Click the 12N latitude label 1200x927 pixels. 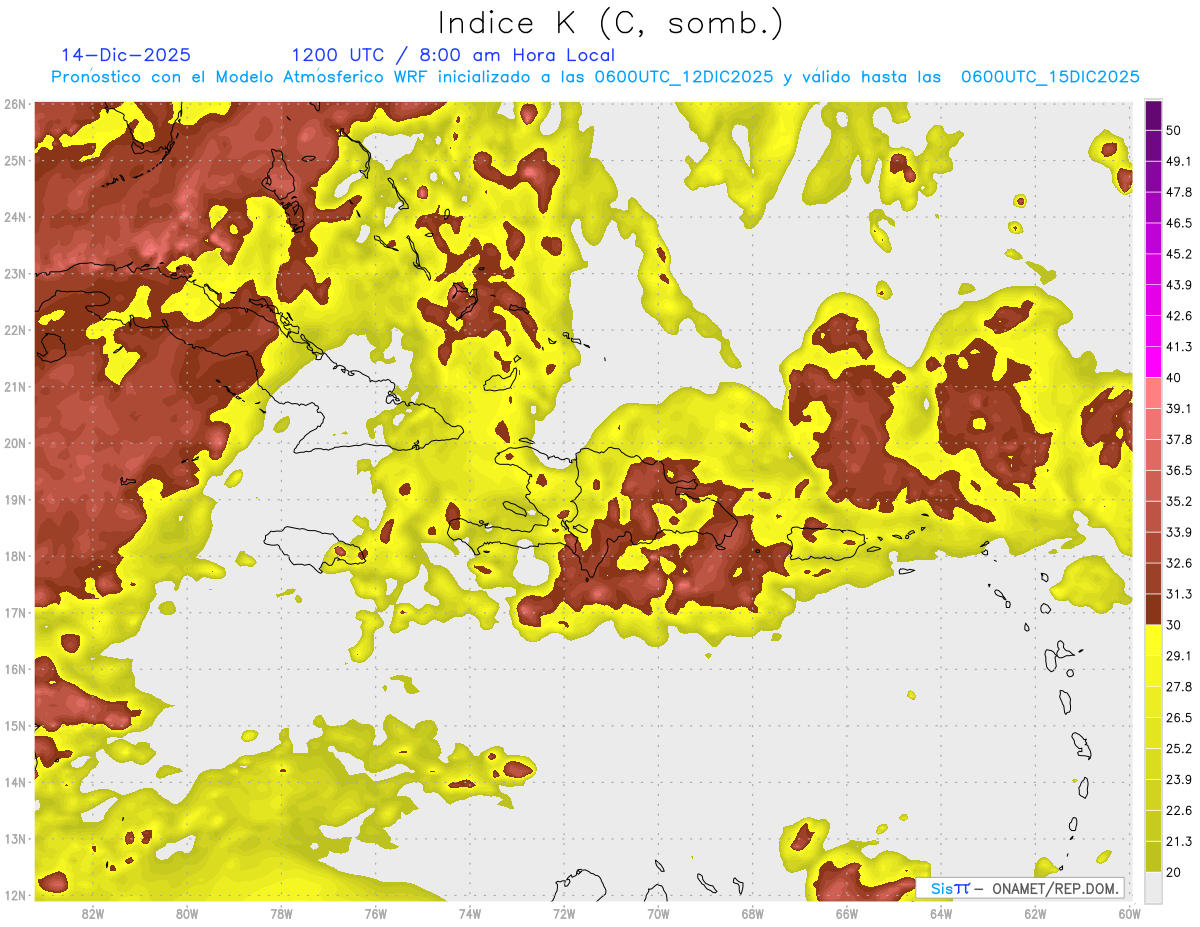[15, 895]
